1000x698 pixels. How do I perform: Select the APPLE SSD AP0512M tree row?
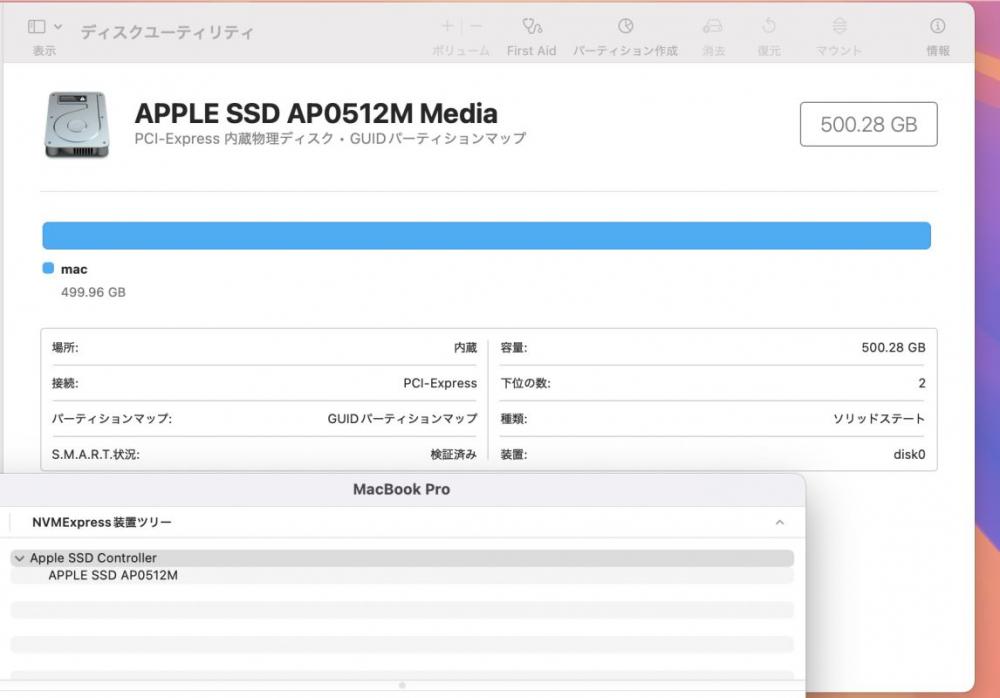tap(402, 575)
